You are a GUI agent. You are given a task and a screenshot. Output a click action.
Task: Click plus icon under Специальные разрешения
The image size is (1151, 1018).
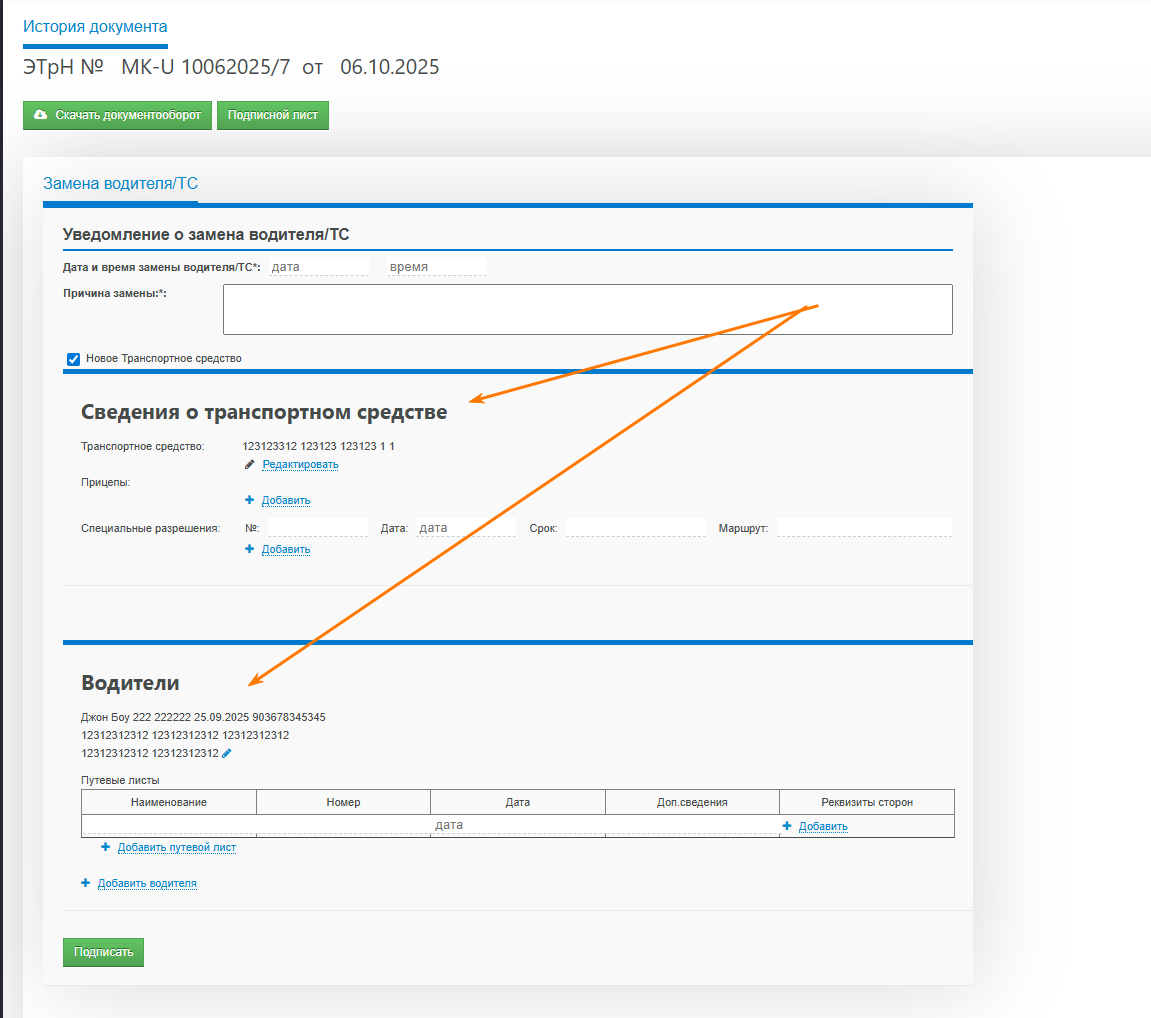(x=250, y=549)
